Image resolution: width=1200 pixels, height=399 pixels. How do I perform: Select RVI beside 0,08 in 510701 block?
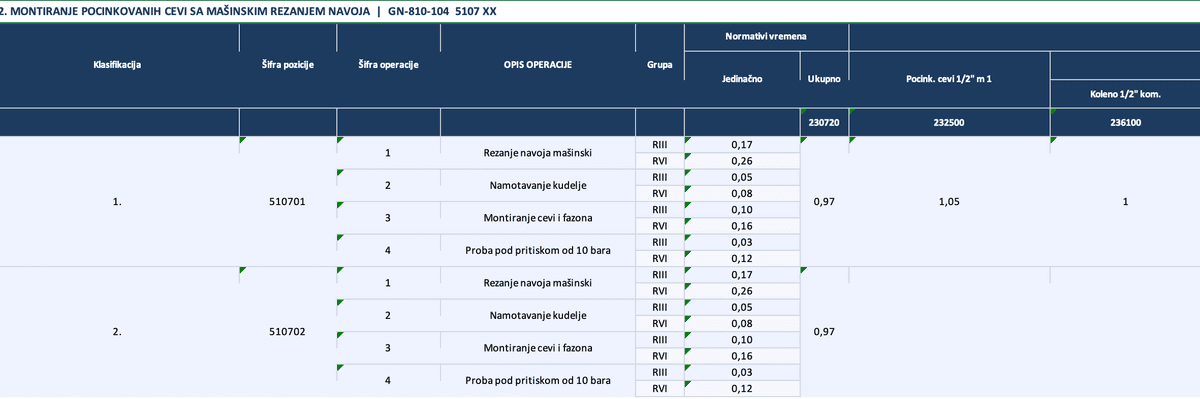tap(659, 193)
